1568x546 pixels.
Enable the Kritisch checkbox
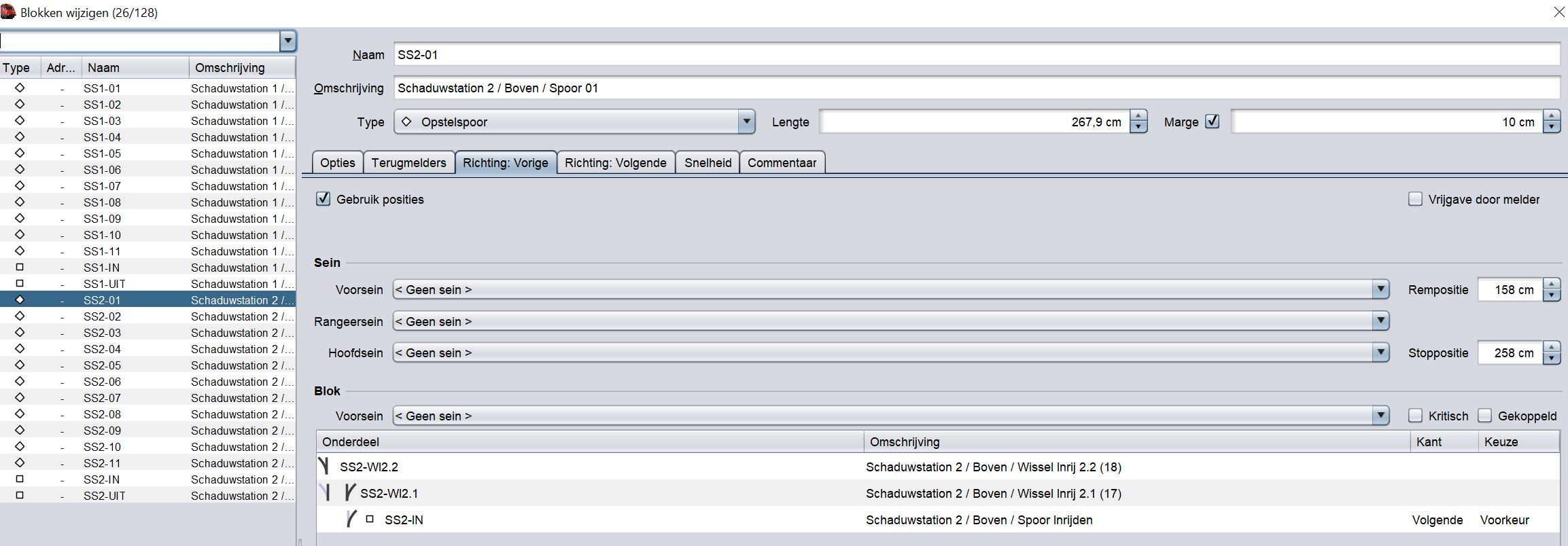click(x=1415, y=416)
